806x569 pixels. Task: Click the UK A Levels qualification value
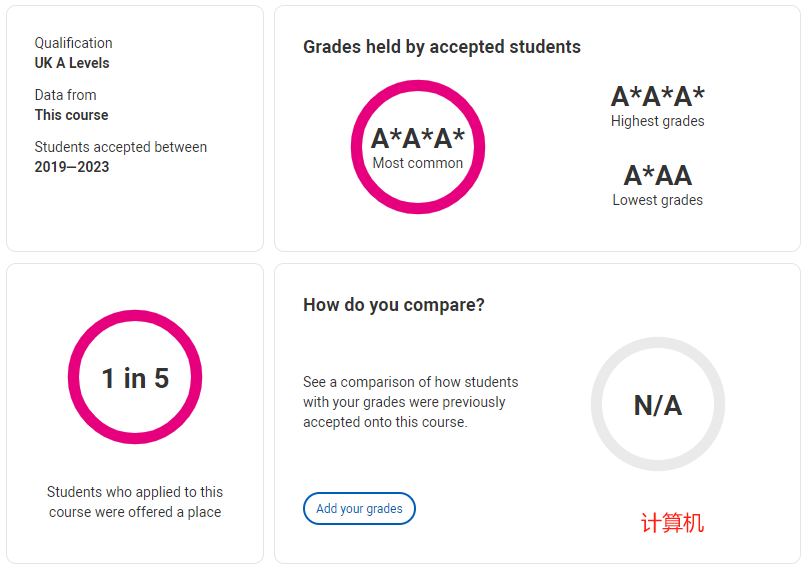point(72,63)
